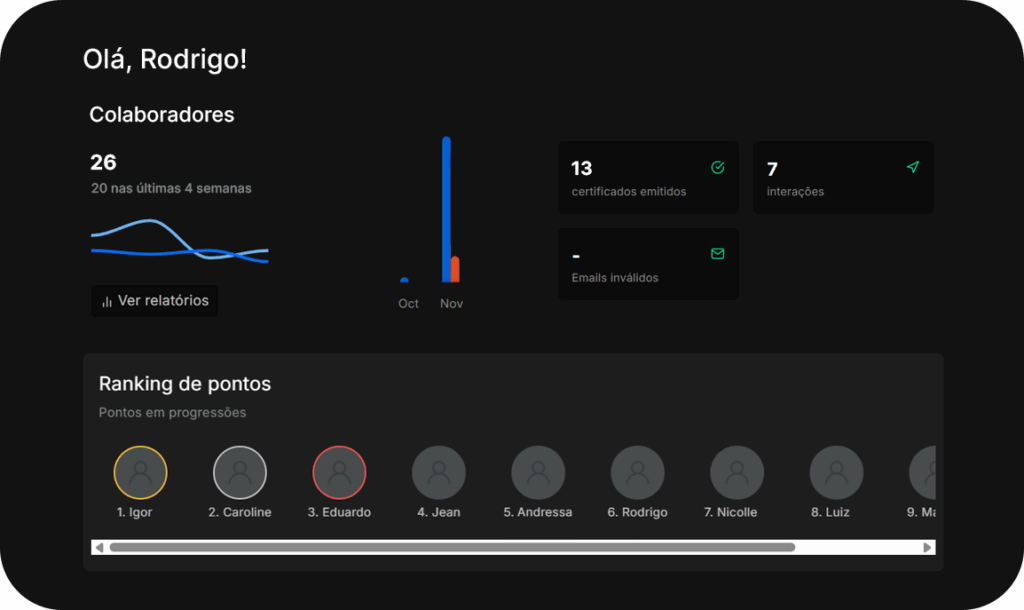The width and height of the screenshot is (1024, 610).
Task: Click the left arrow of ranking scrollbar
Action: 99,548
